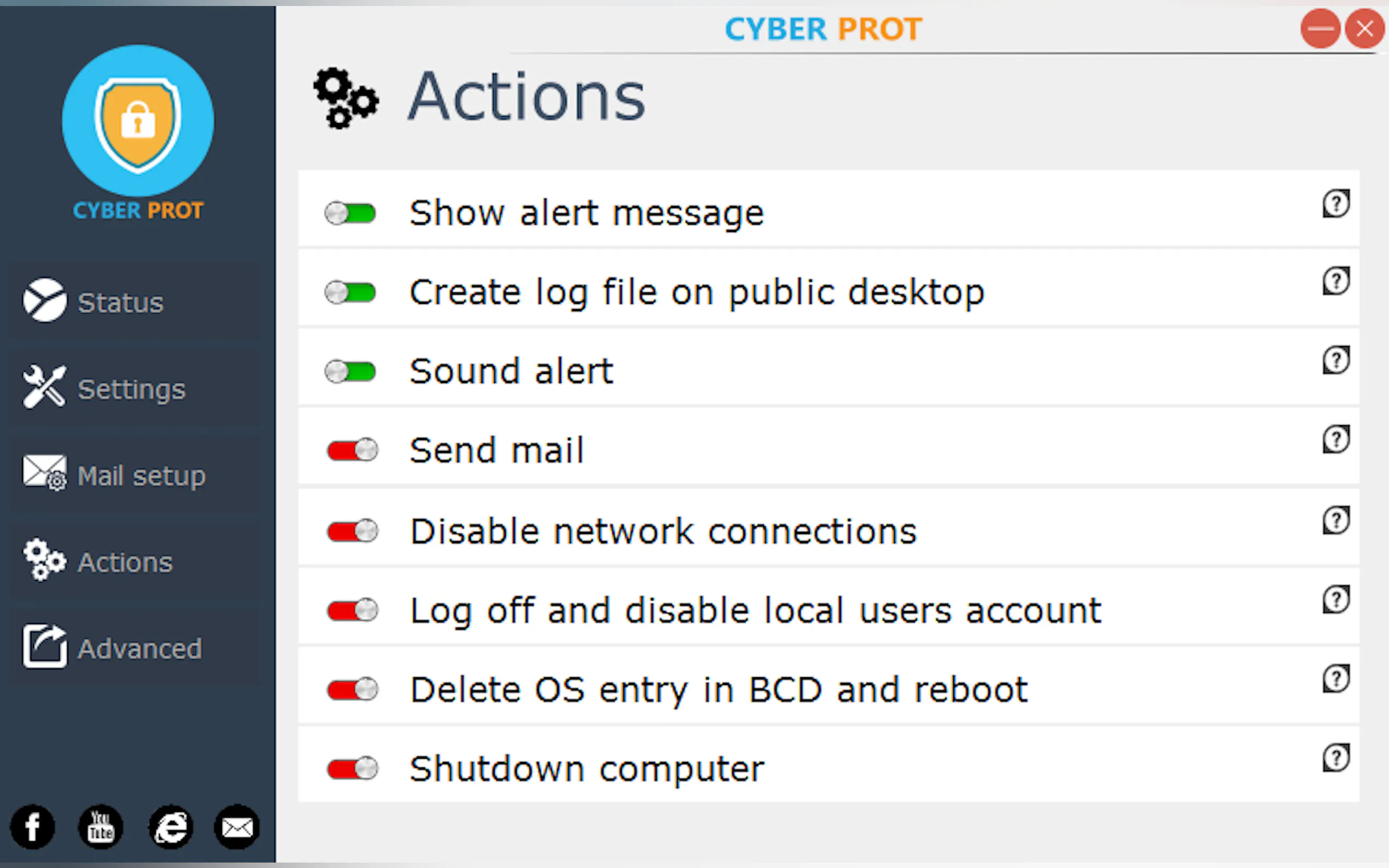Click help icon beside Shutdown computer
This screenshot has height=868, width=1389.
click(x=1335, y=758)
